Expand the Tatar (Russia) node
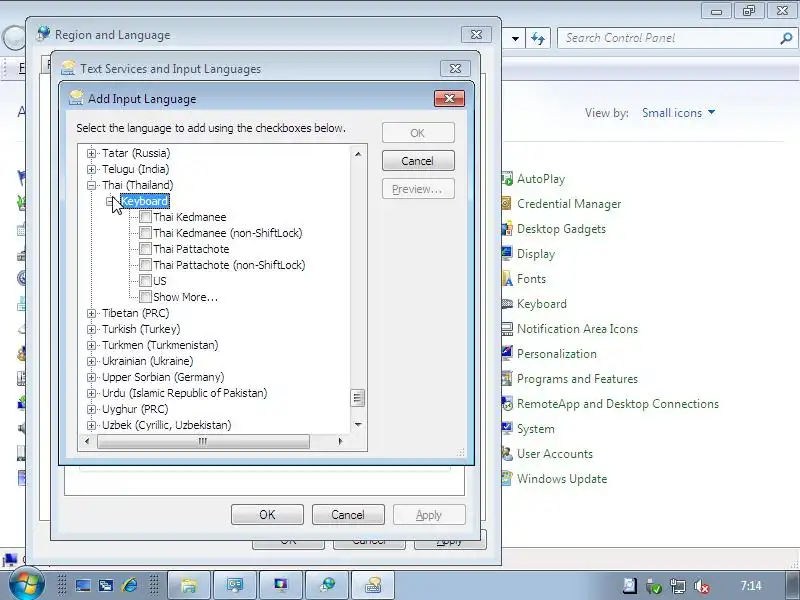Screen dimensions: 800x600 pos(91,153)
